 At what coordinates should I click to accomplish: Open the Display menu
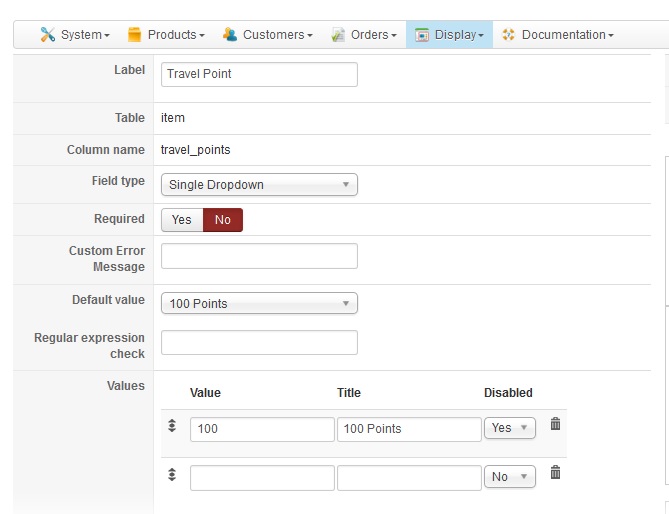pyautogui.click(x=449, y=35)
